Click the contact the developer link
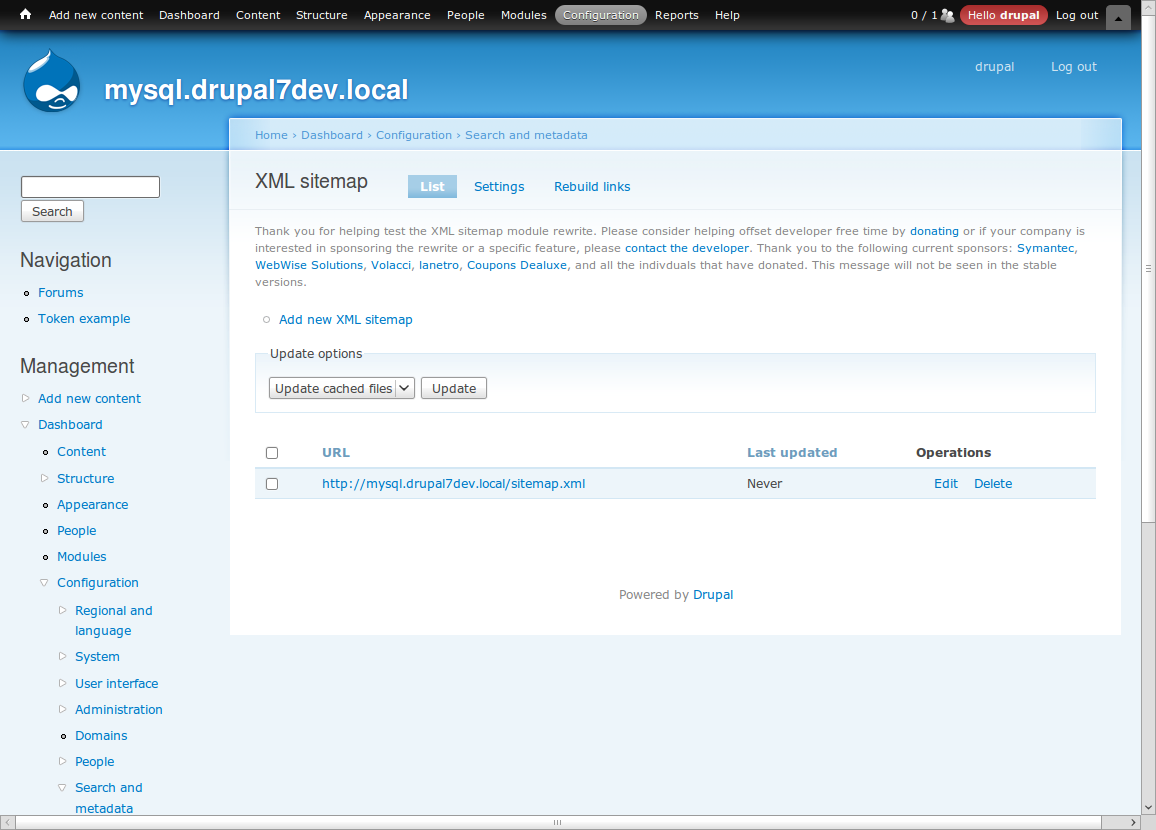 686,248
